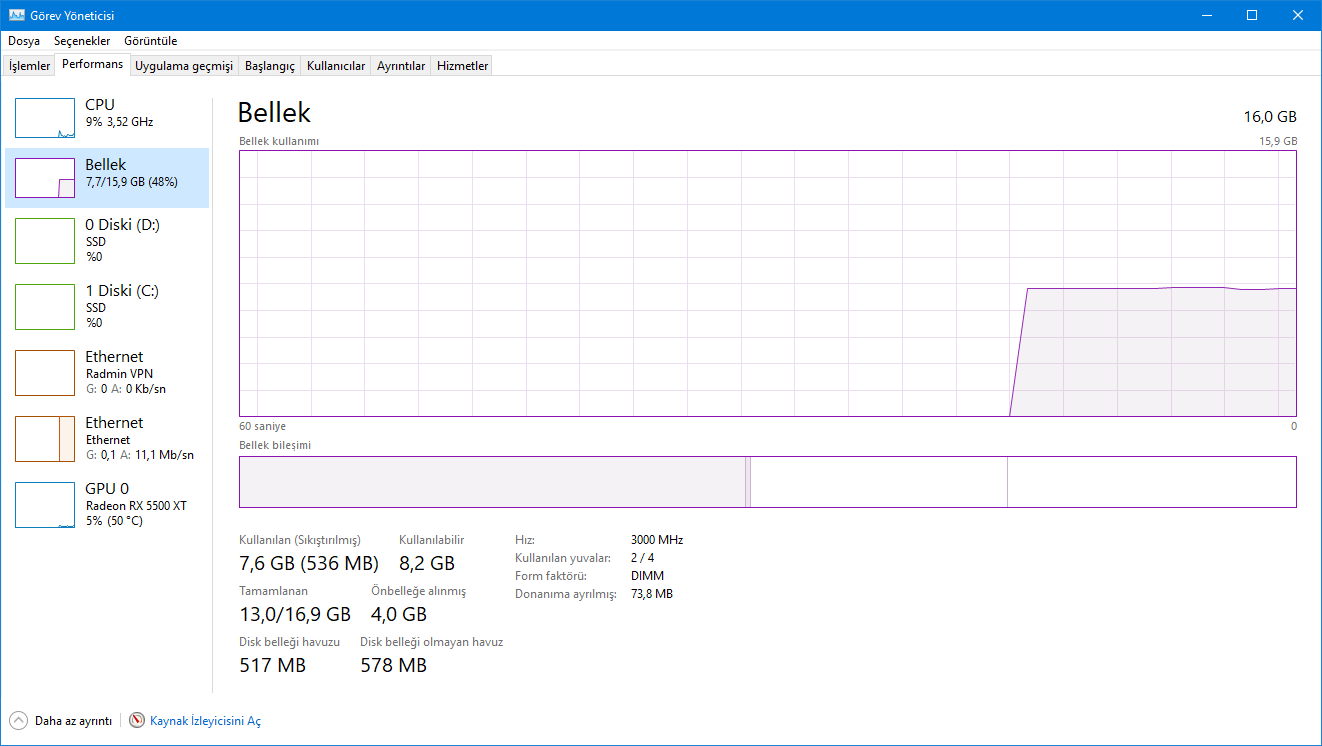Show the 1 Diski (C:) performance graph
The width and height of the screenshot is (1322, 746).
pyautogui.click(x=107, y=306)
